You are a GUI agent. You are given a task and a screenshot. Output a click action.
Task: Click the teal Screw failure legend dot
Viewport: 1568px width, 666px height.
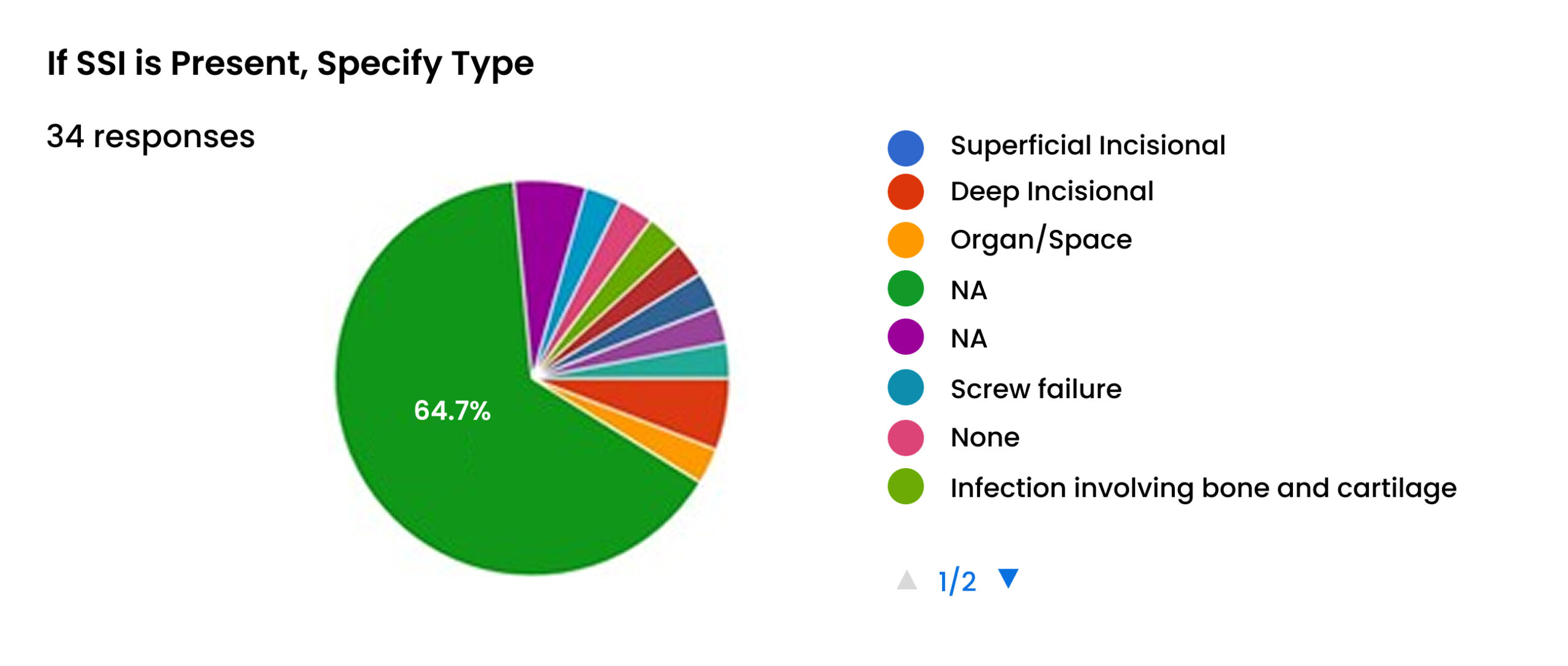[905, 388]
